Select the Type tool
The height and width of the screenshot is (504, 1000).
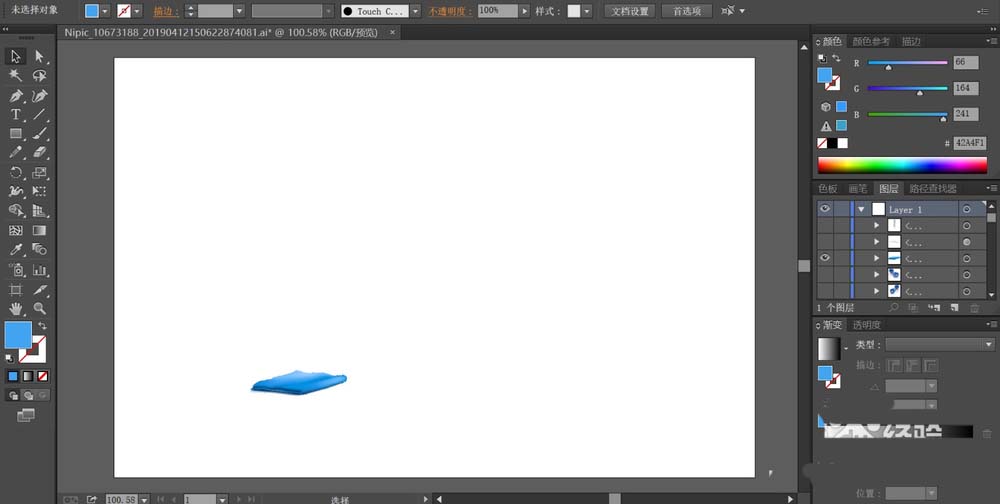tap(15, 115)
